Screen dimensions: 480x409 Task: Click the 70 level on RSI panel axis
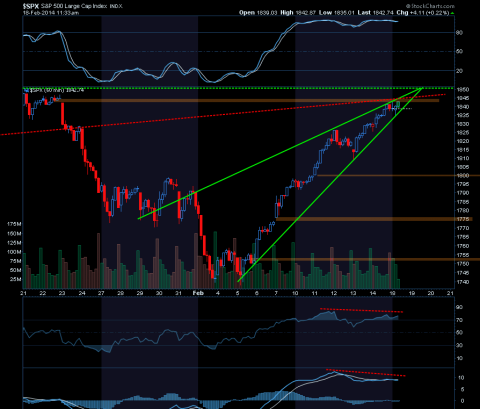459,320
